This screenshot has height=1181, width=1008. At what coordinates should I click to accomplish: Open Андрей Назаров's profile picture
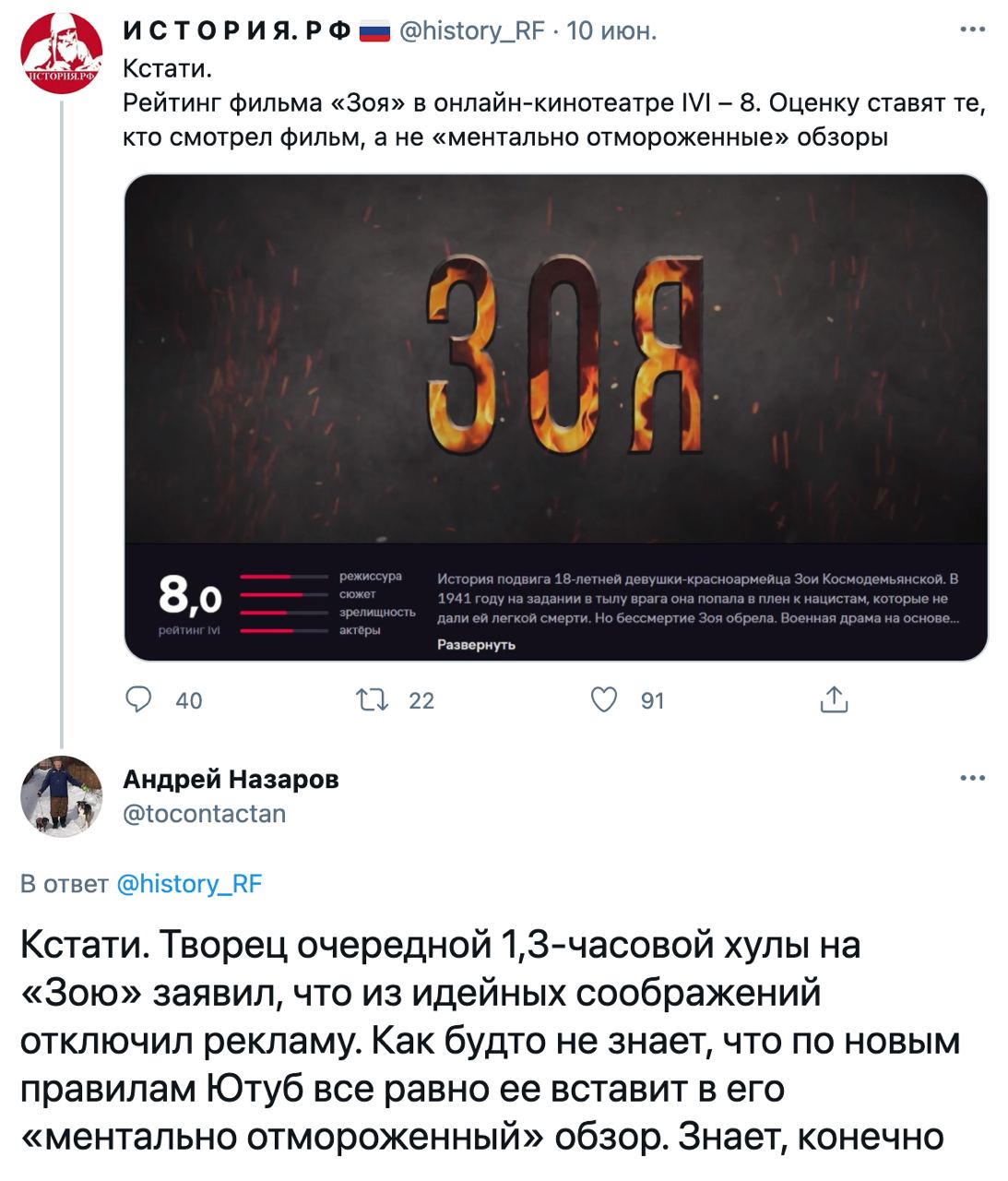(x=61, y=796)
